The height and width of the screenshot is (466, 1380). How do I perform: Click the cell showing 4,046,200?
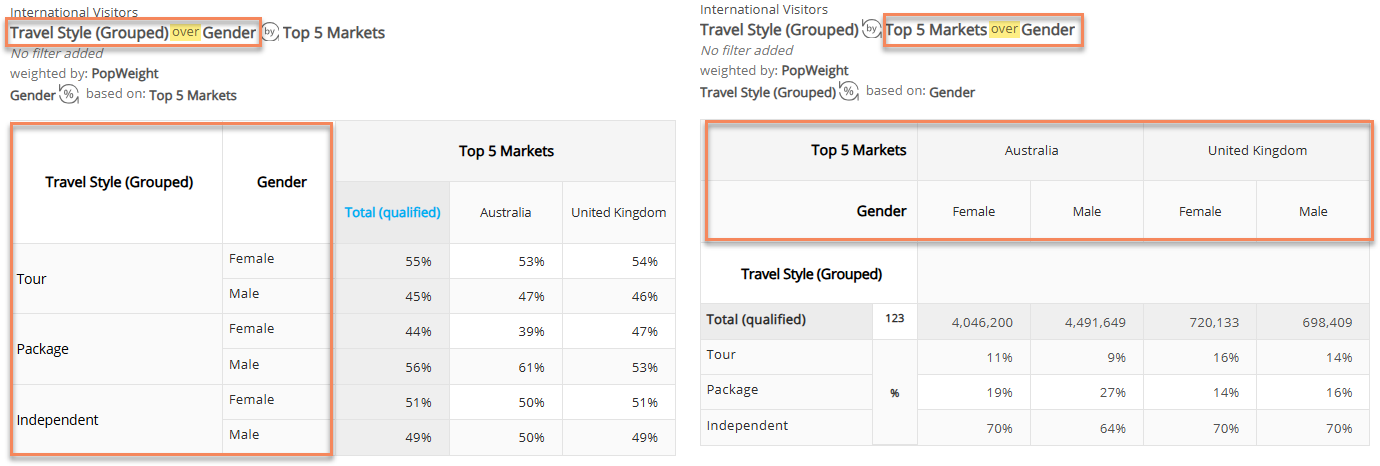974,322
